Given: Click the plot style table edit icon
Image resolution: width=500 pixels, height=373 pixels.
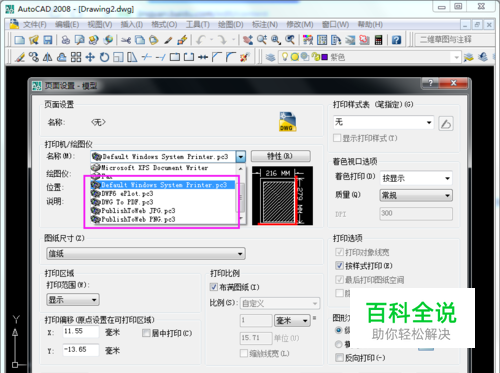Looking at the screenshot, I should pyautogui.click(x=446, y=124).
